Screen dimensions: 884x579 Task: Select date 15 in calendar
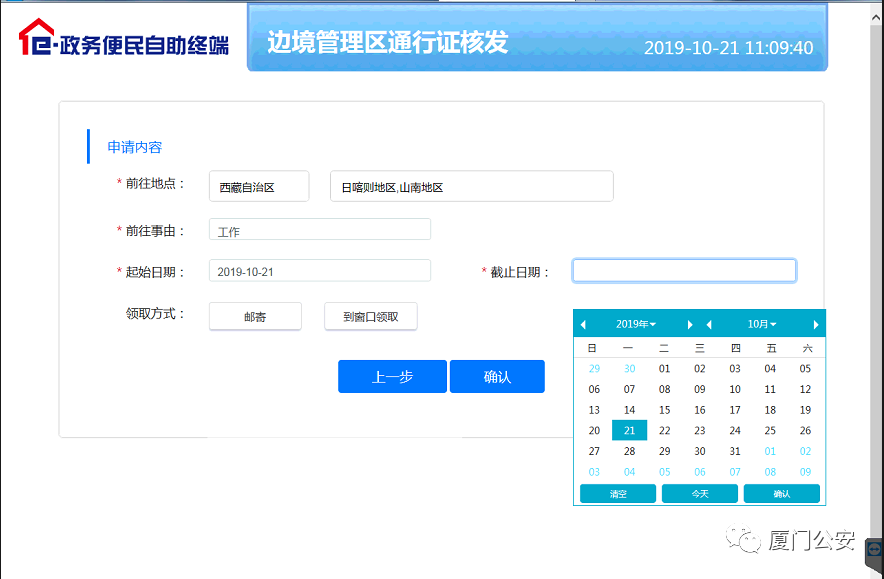665,410
